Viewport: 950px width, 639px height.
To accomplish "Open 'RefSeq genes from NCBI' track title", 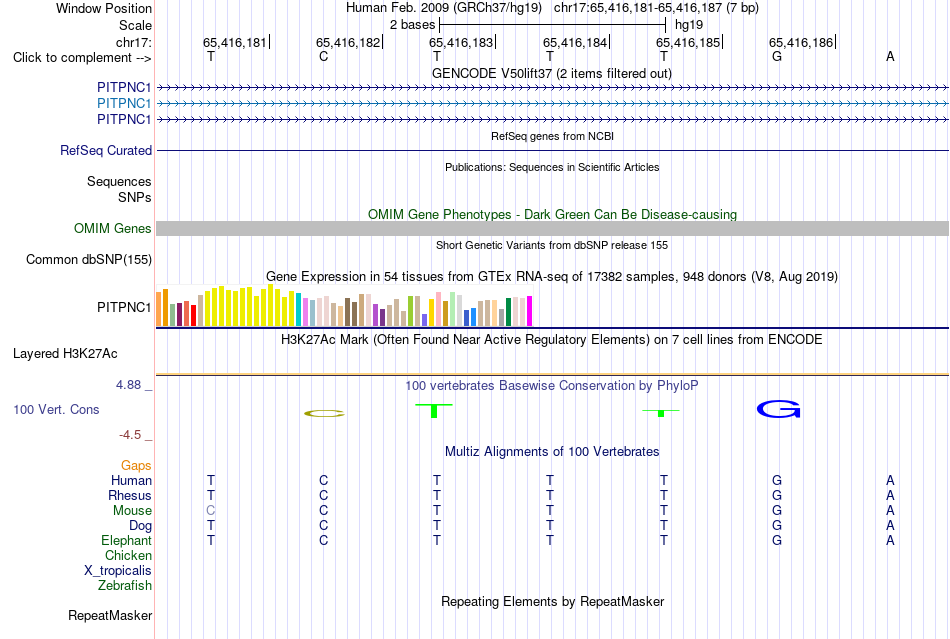I will coord(552,136).
